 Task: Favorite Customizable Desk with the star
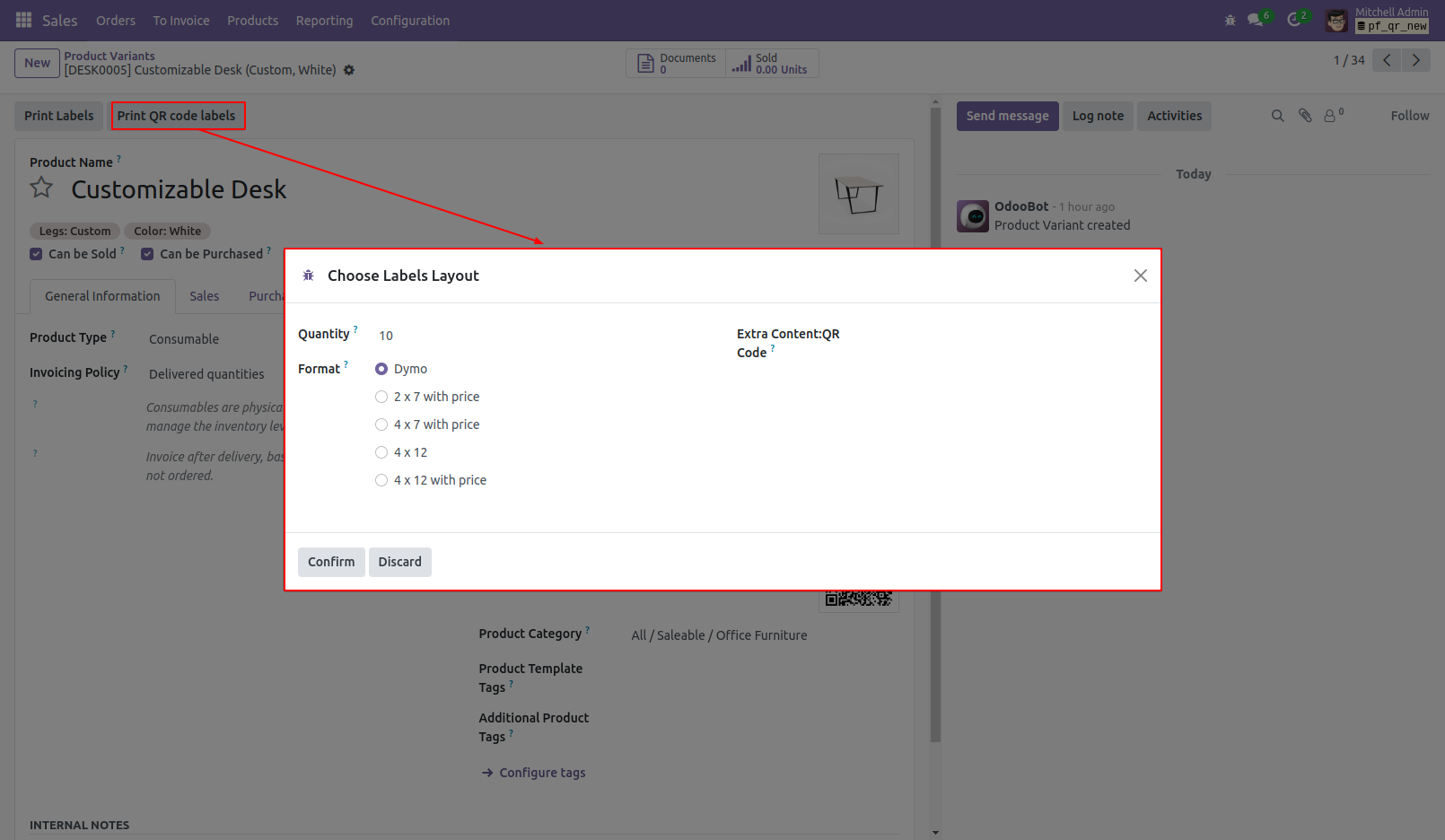tap(40, 188)
